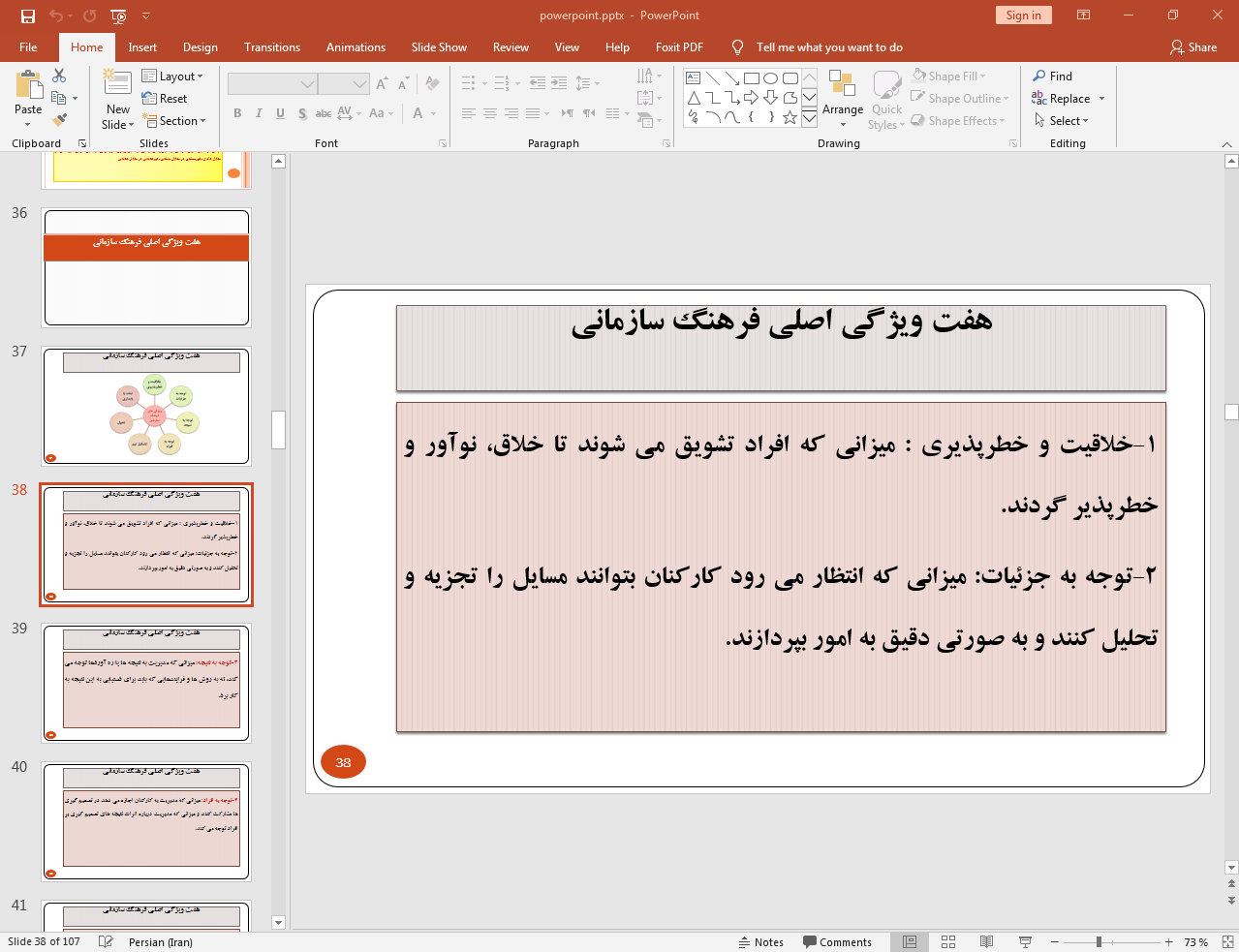1239x952 pixels.
Task: Click the Tell Me lightbulb icon
Action: coord(738,46)
